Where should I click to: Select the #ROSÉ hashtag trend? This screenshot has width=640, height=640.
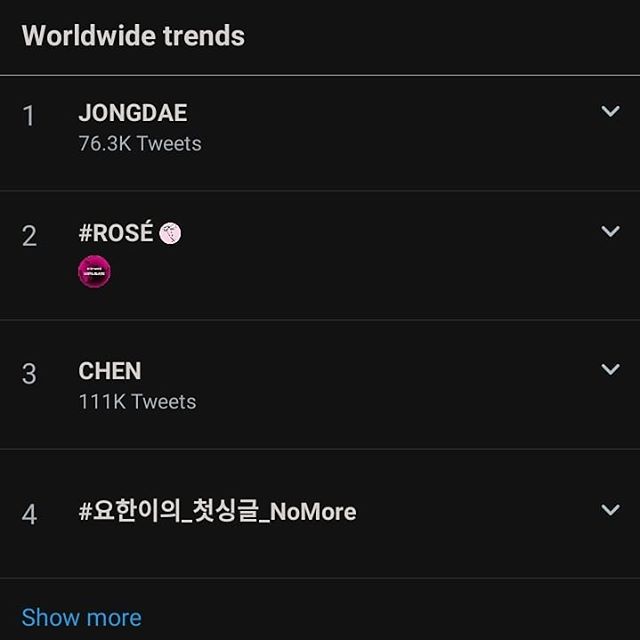pyautogui.click(x=116, y=233)
